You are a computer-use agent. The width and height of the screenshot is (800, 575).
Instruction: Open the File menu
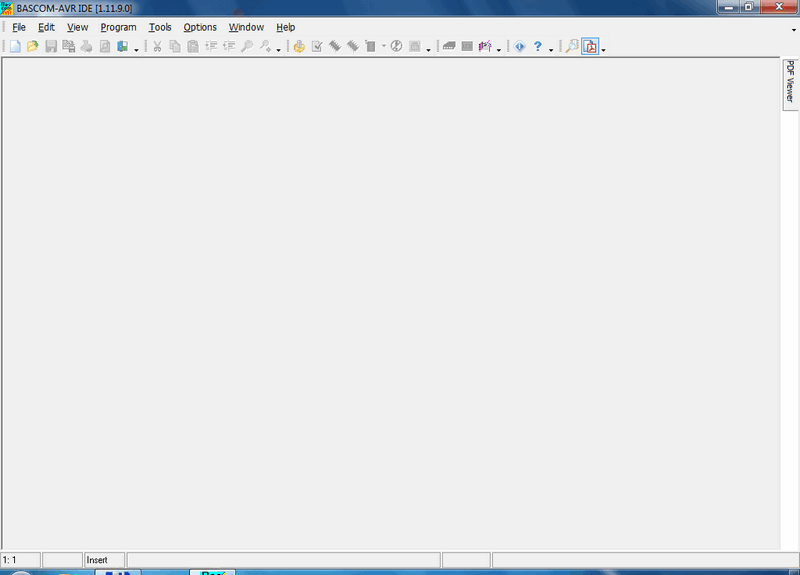19,28
